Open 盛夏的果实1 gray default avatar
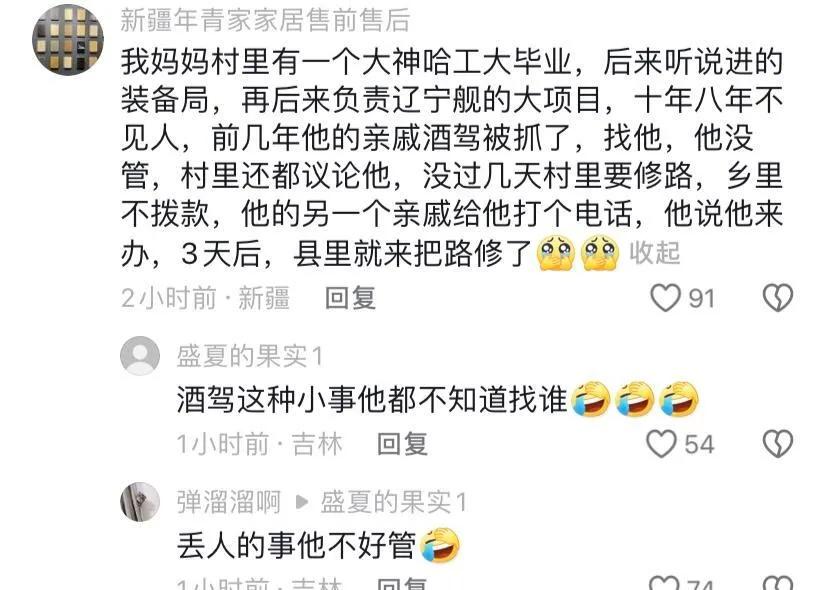828x590 pixels. click(x=140, y=355)
